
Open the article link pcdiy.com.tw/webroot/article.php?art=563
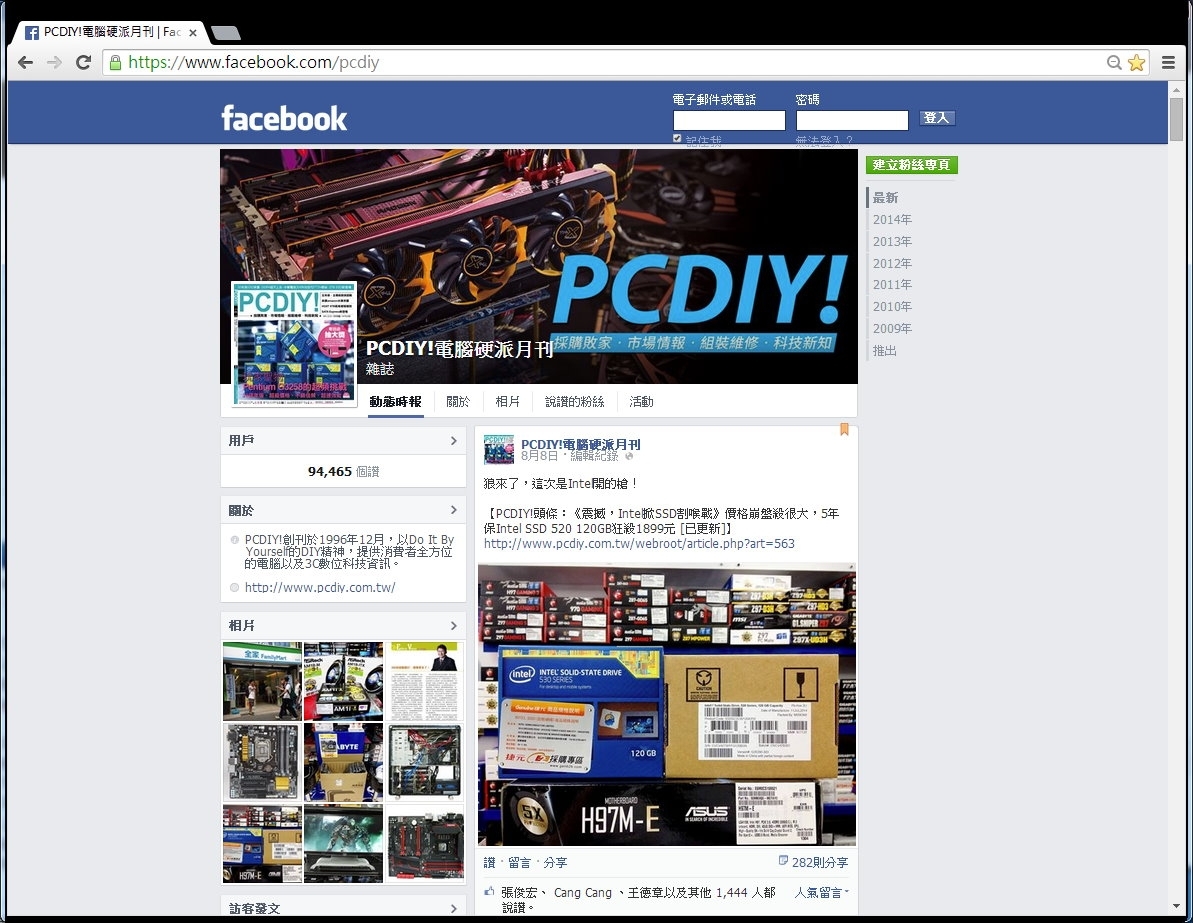point(639,544)
